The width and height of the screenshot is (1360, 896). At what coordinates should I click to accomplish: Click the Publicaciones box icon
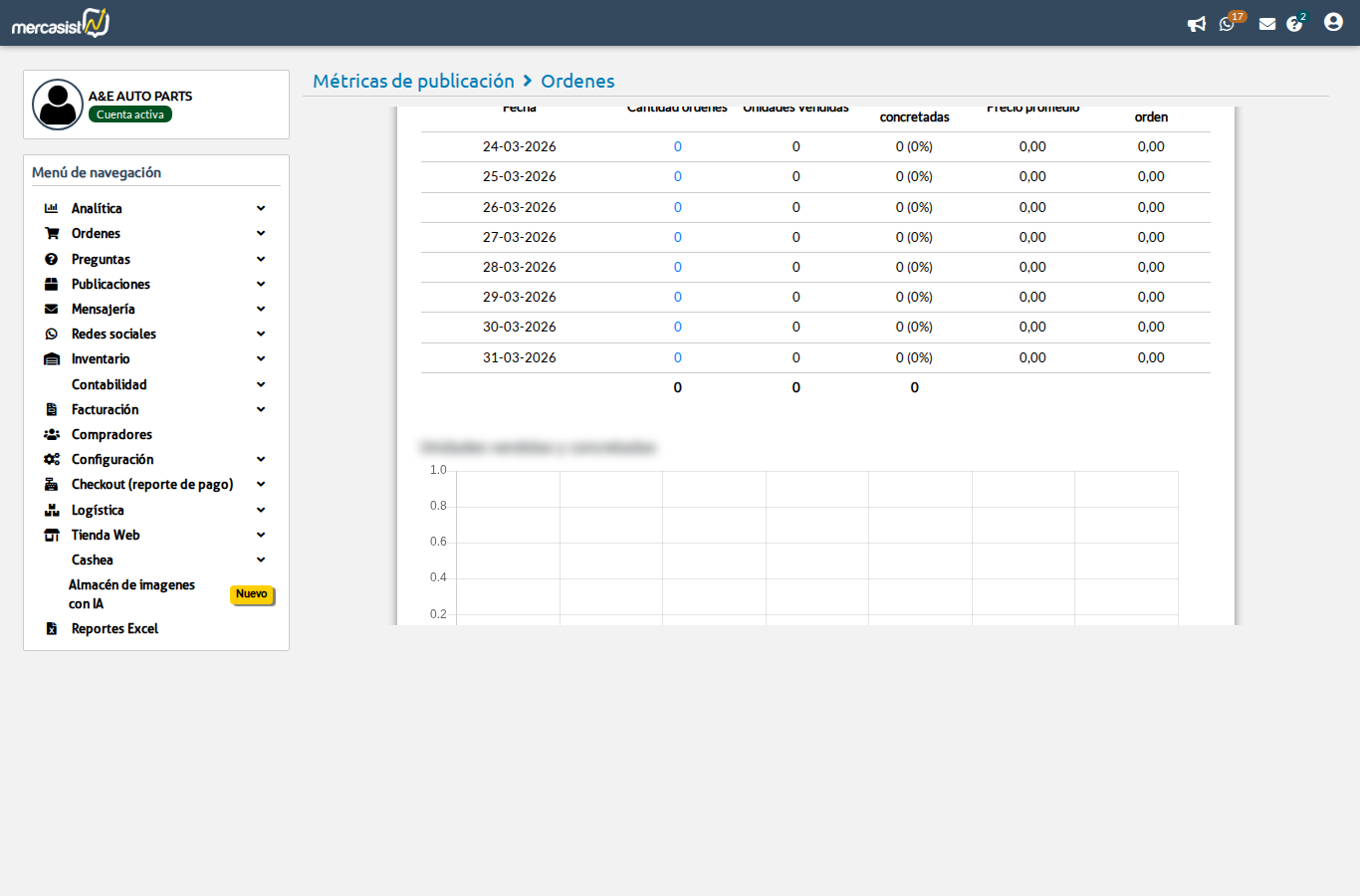[51, 284]
